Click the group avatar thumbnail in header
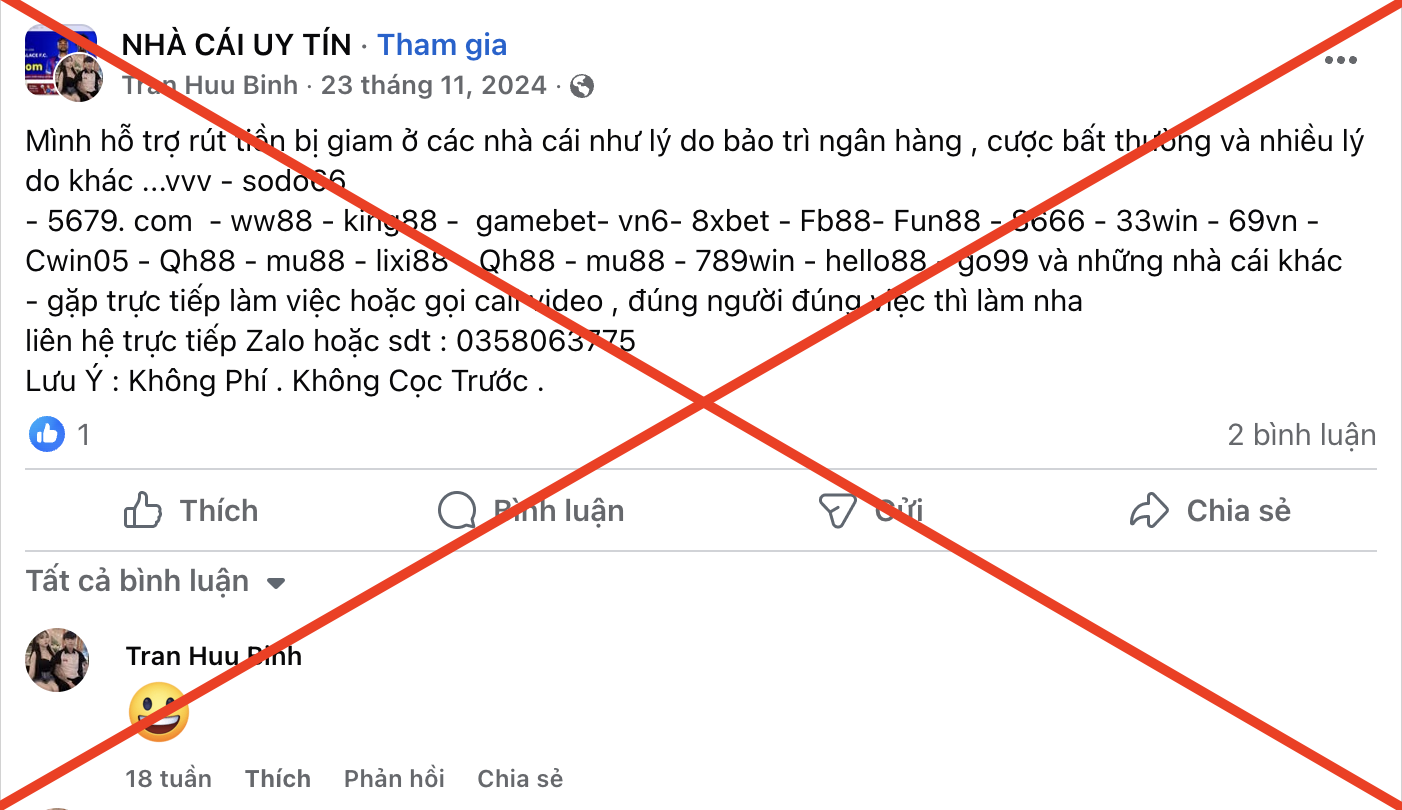 click(58, 58)
